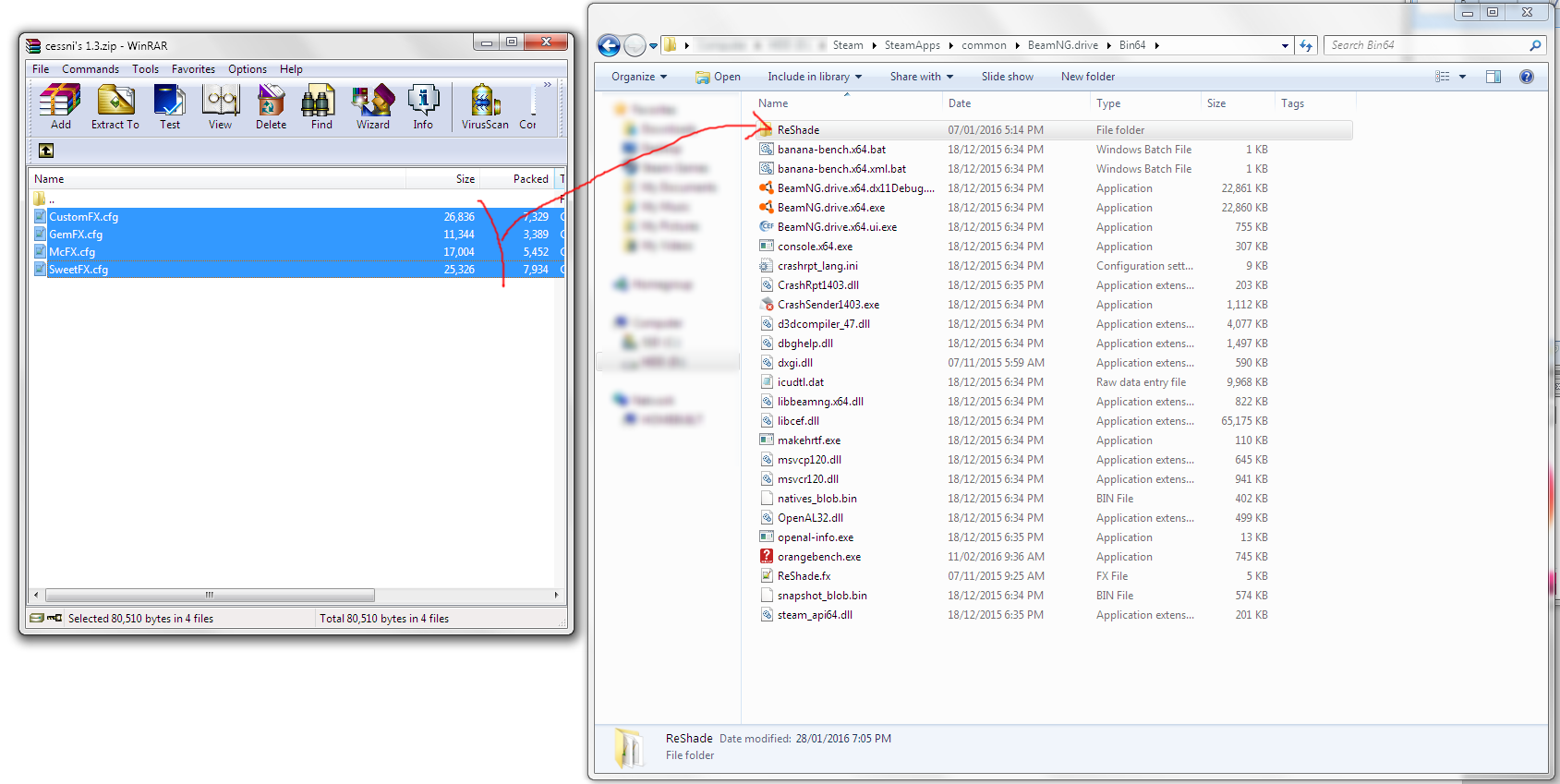This screenshot has width=1560, height=784.
Task: Click the ReShade.fx file icon
Action: pos(767,575)
